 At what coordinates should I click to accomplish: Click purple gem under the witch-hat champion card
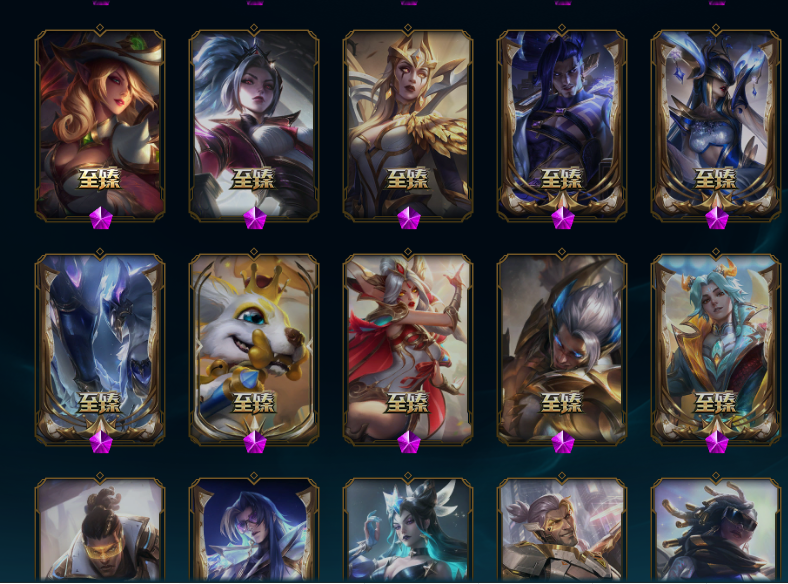click(x=101, y=218)
